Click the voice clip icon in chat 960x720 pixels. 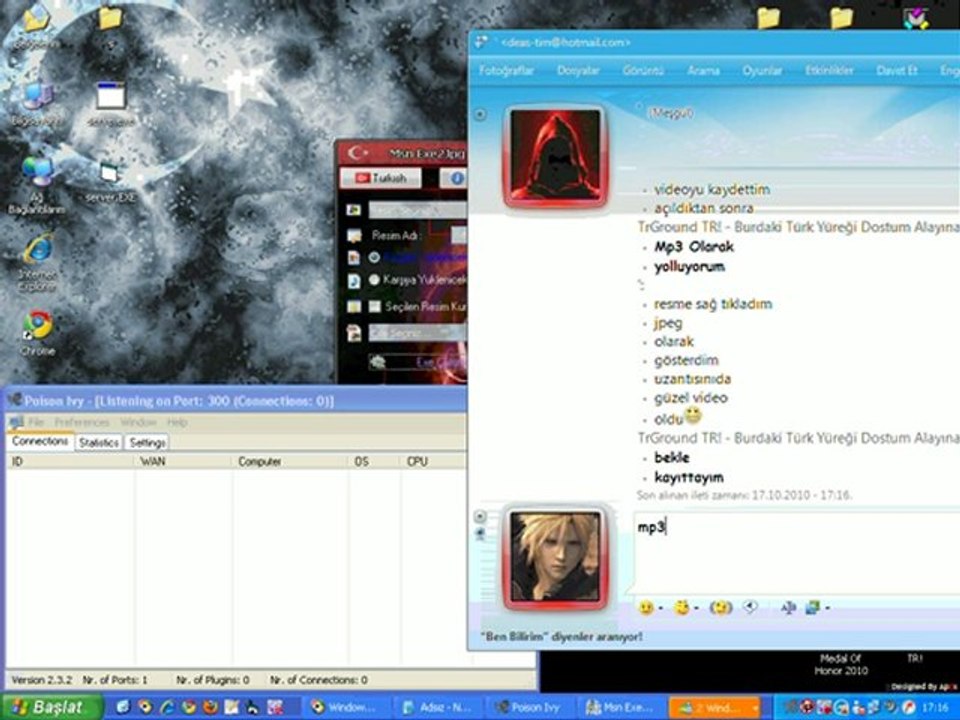coord(750,607)
